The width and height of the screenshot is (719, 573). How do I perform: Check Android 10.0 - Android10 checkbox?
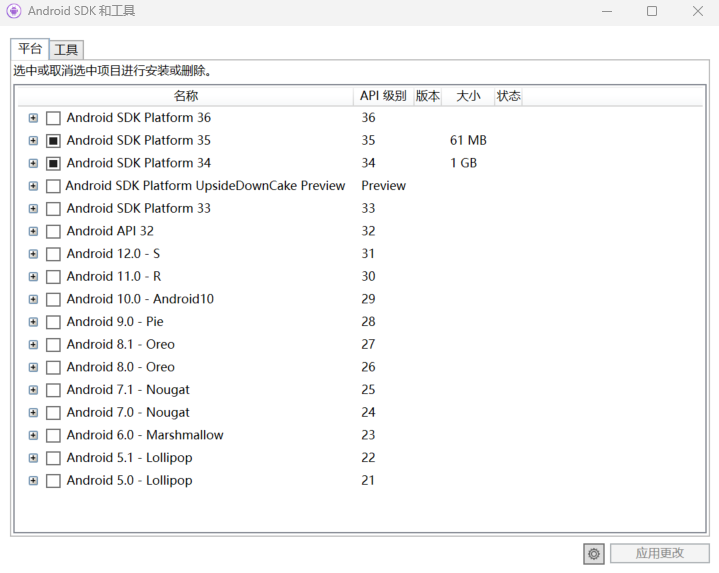coord(53,300)
